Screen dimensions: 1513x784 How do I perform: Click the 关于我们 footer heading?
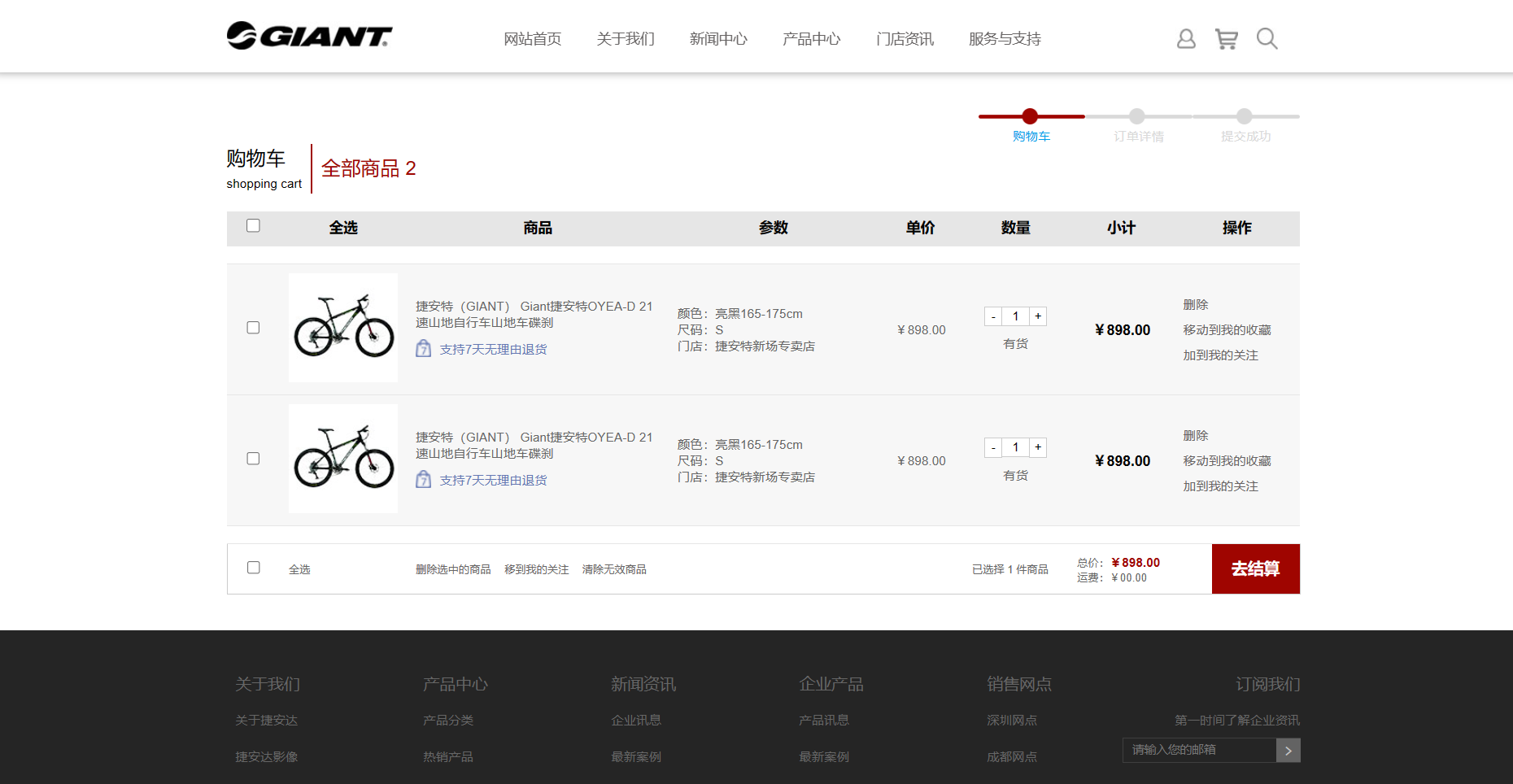[268, 684]
